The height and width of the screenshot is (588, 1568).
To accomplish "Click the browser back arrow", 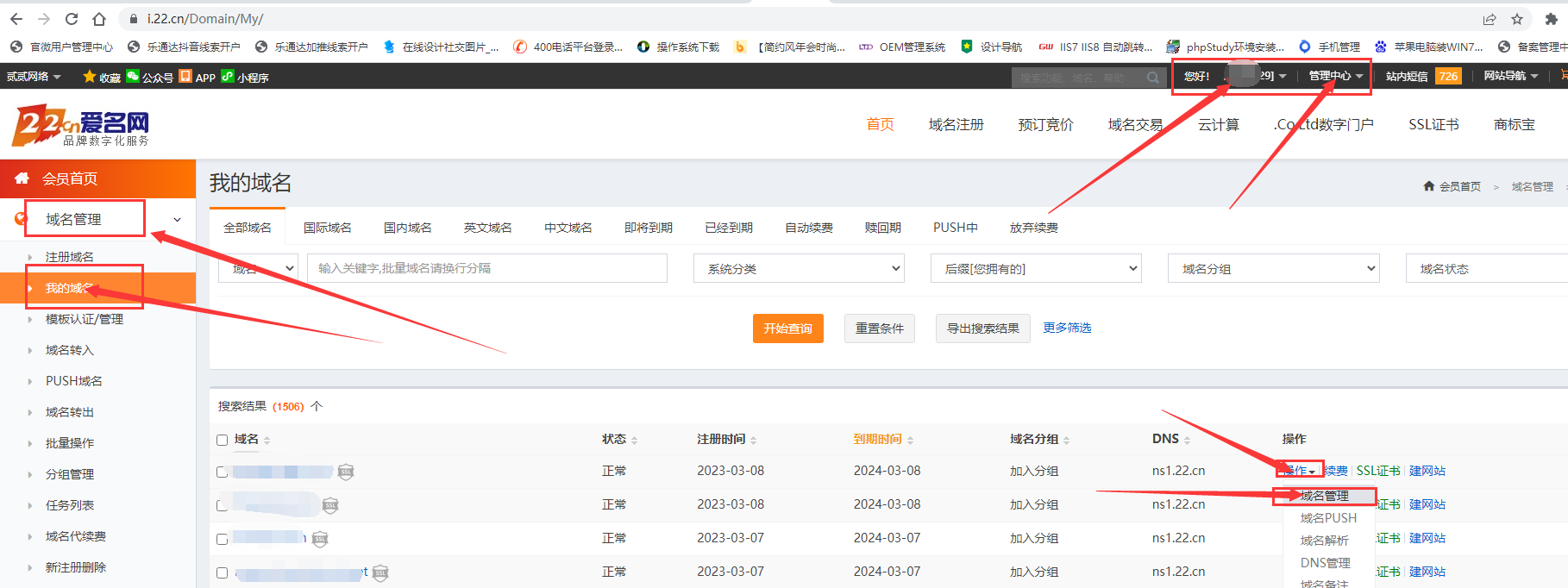I will (16, 19).
